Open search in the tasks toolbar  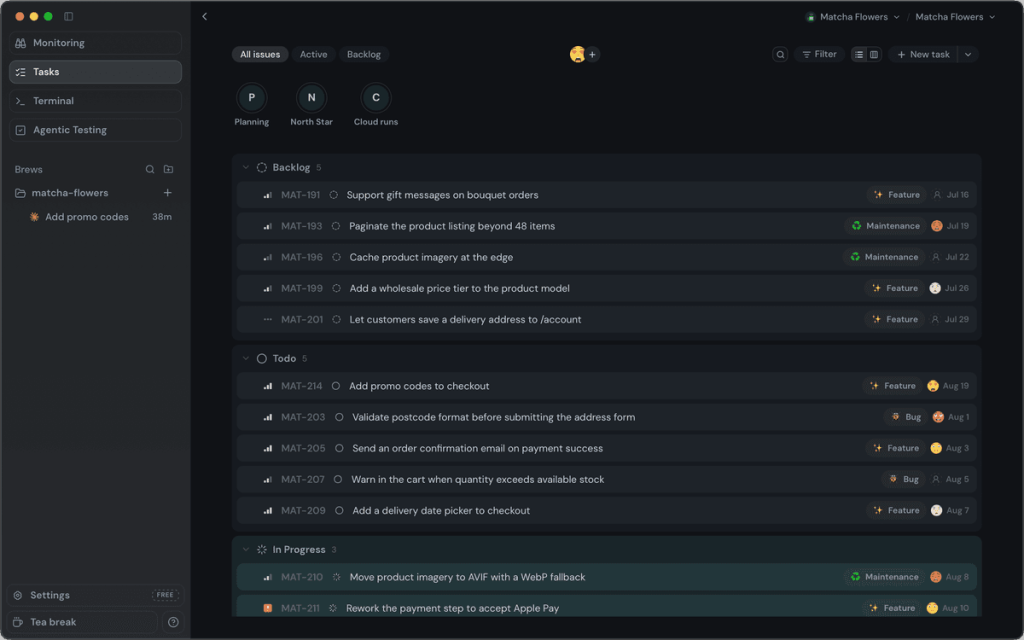[x=780, y=54]
